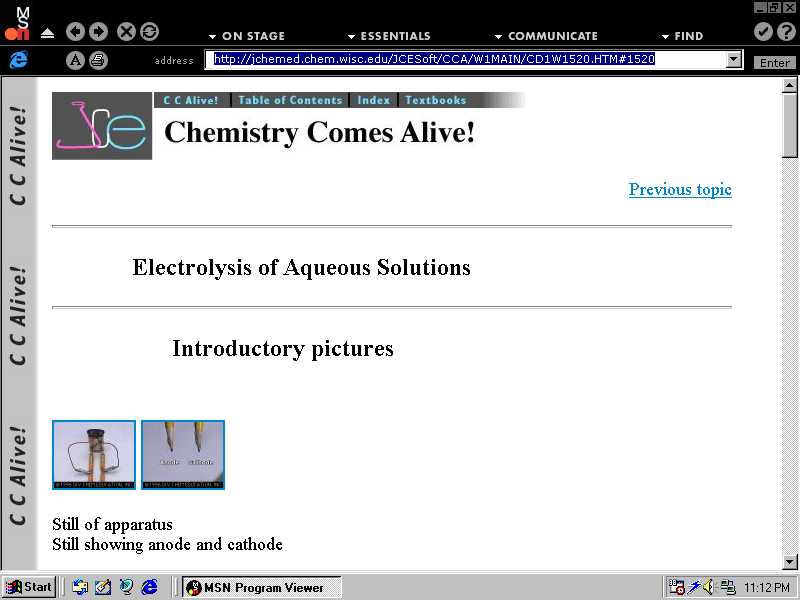The height and width of the screenshot is (600, 800).
Task: Click the eject triangle icon
Action: tap(47, 33)
